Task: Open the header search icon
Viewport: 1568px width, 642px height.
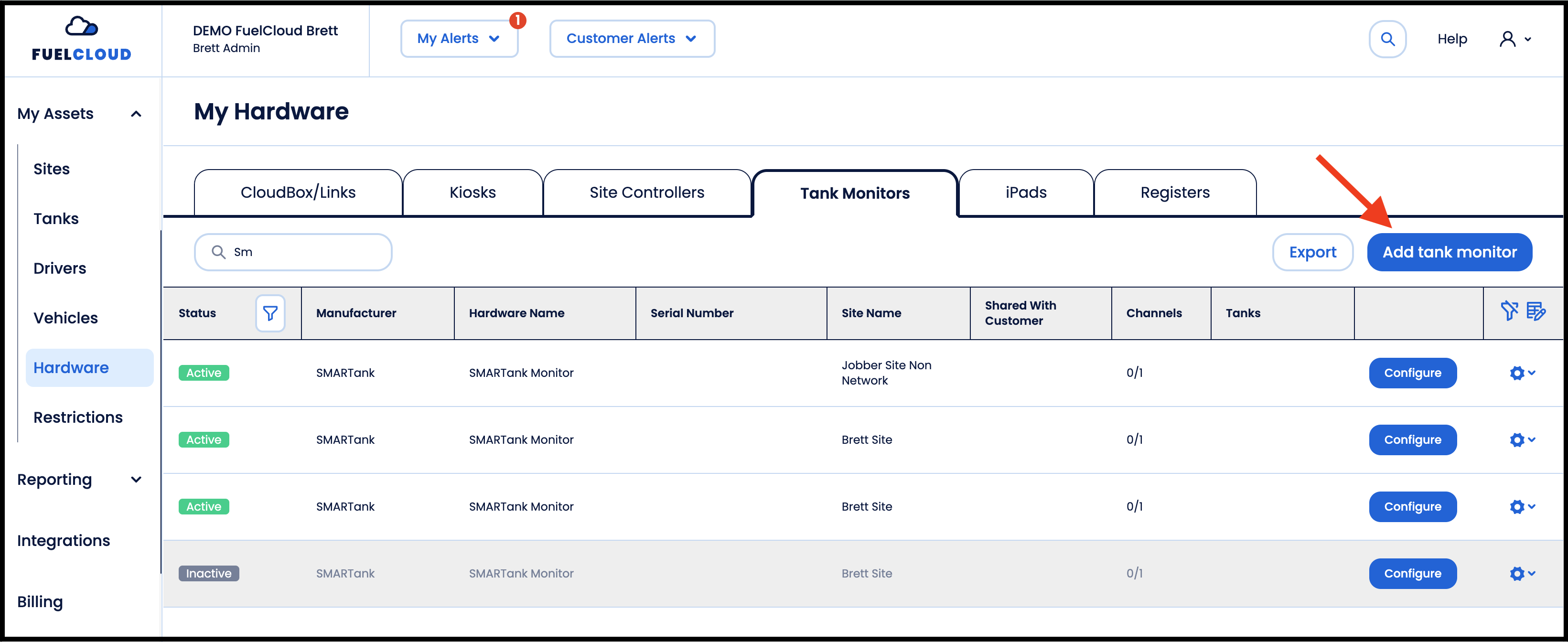Action: click(x=1387, y=39)
